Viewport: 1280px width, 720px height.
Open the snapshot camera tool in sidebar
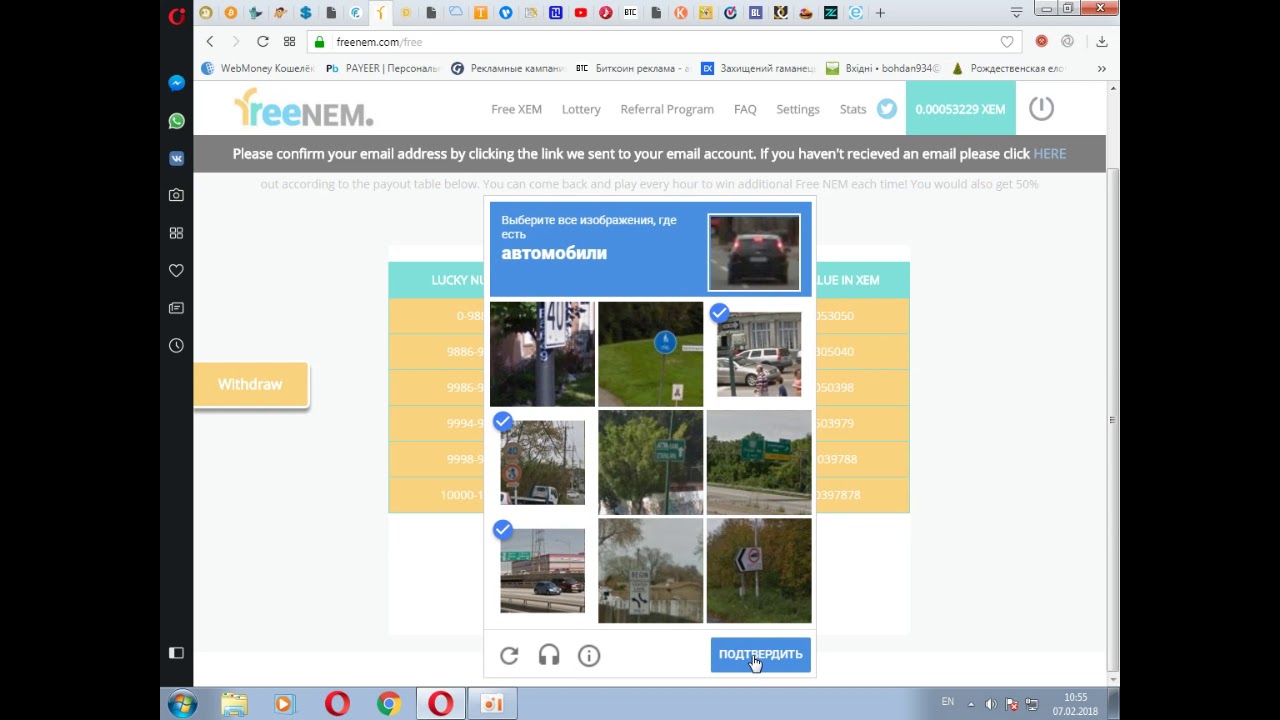point(176,195)
